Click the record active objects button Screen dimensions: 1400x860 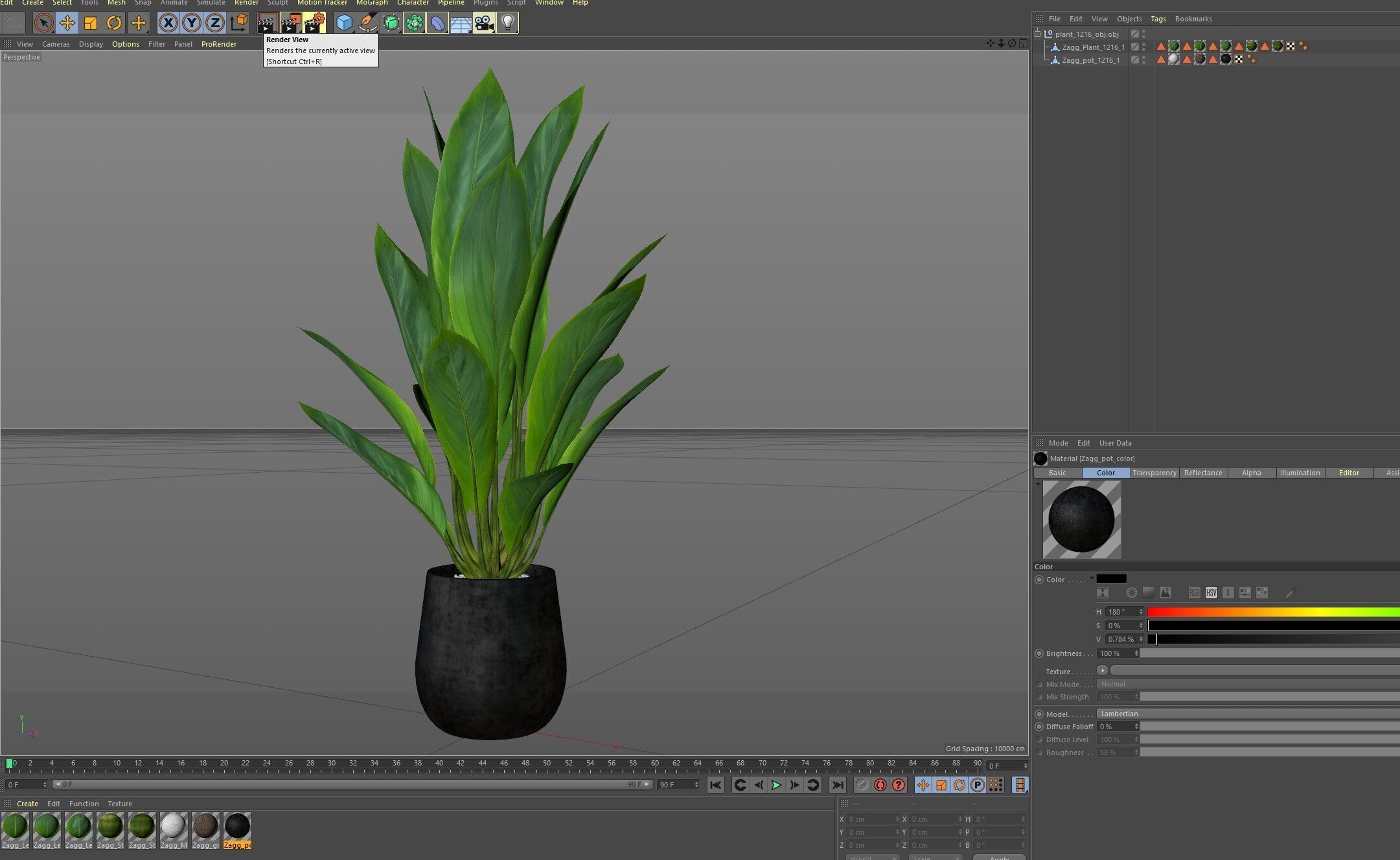[x=862, y=786]
